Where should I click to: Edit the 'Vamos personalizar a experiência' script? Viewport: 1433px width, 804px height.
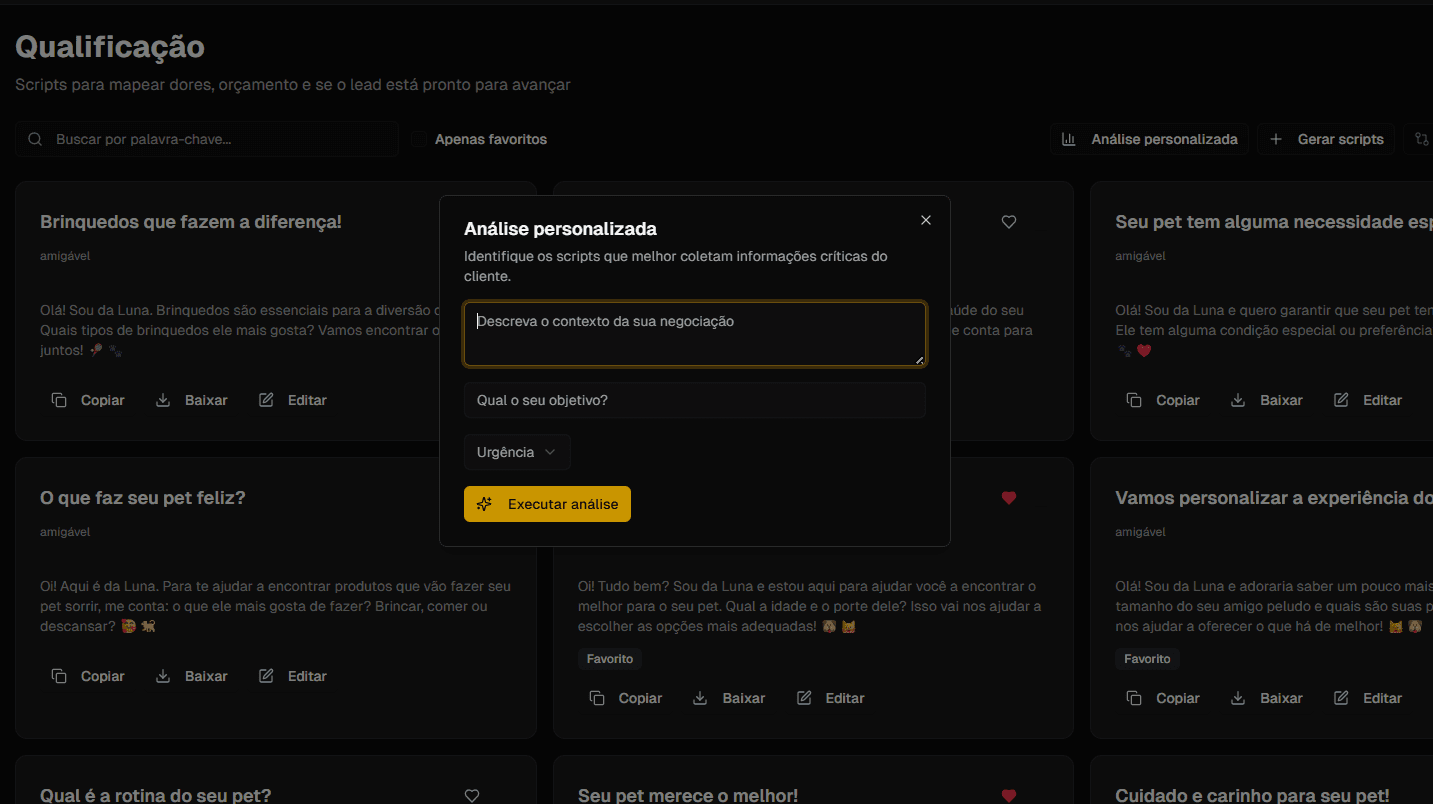pyautogui.click(x=1368, y=698)
